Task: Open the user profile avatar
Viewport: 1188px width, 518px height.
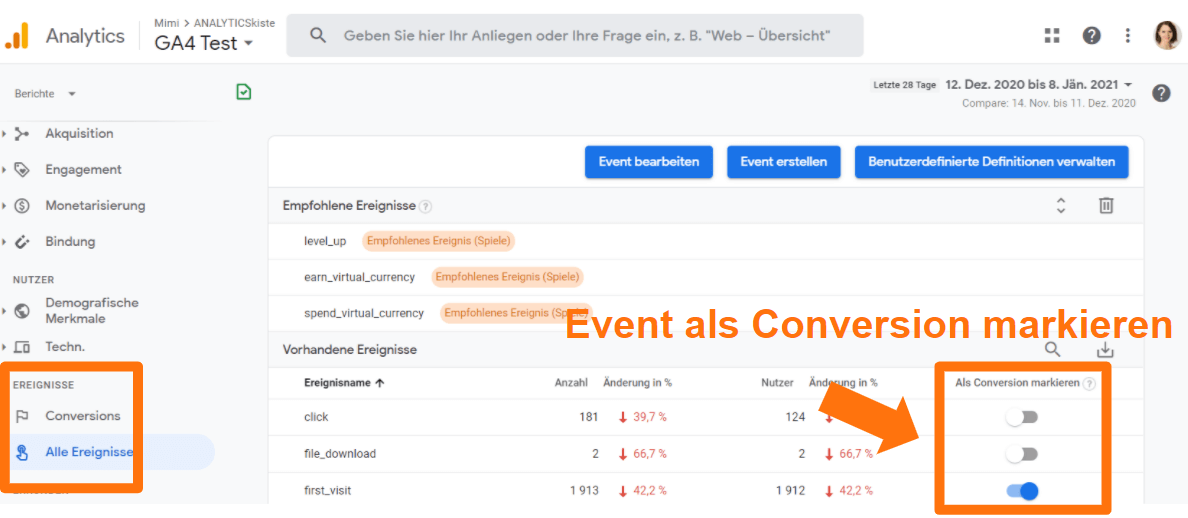Action: [1167, 35]
